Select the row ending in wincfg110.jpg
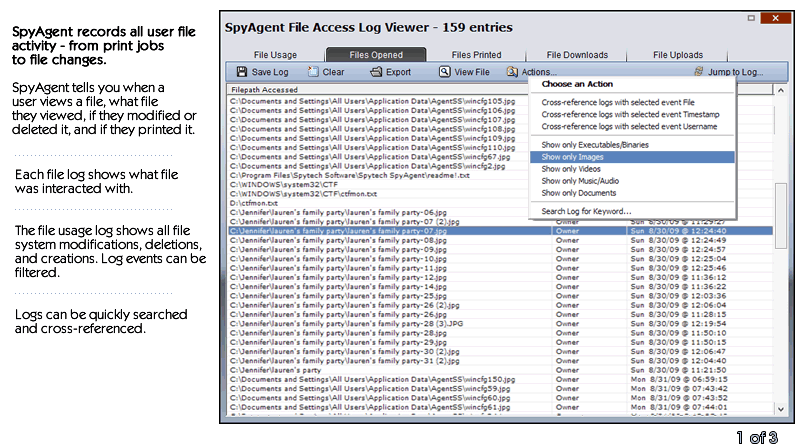 coord(379,147)
